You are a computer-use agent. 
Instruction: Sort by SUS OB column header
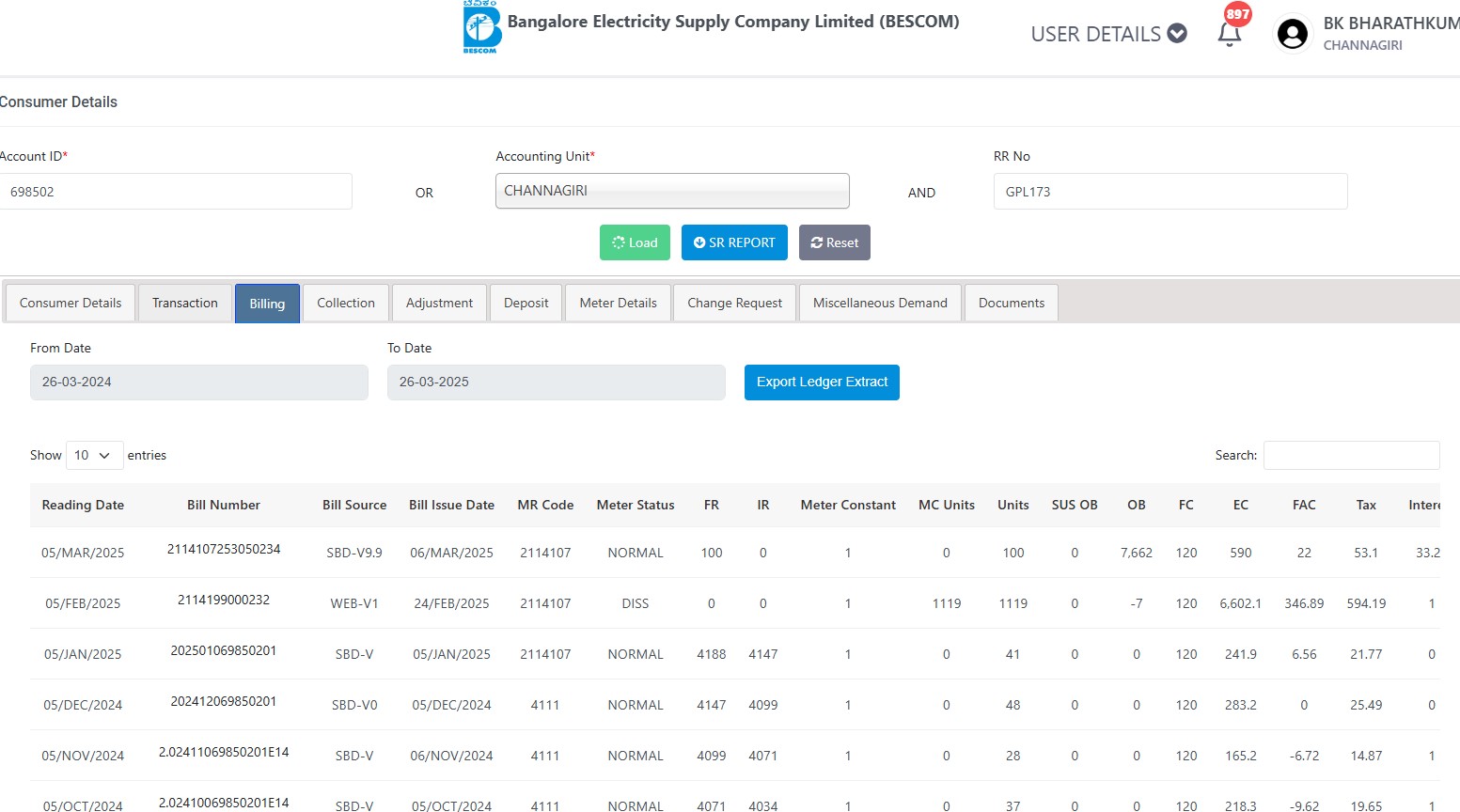1075,505
